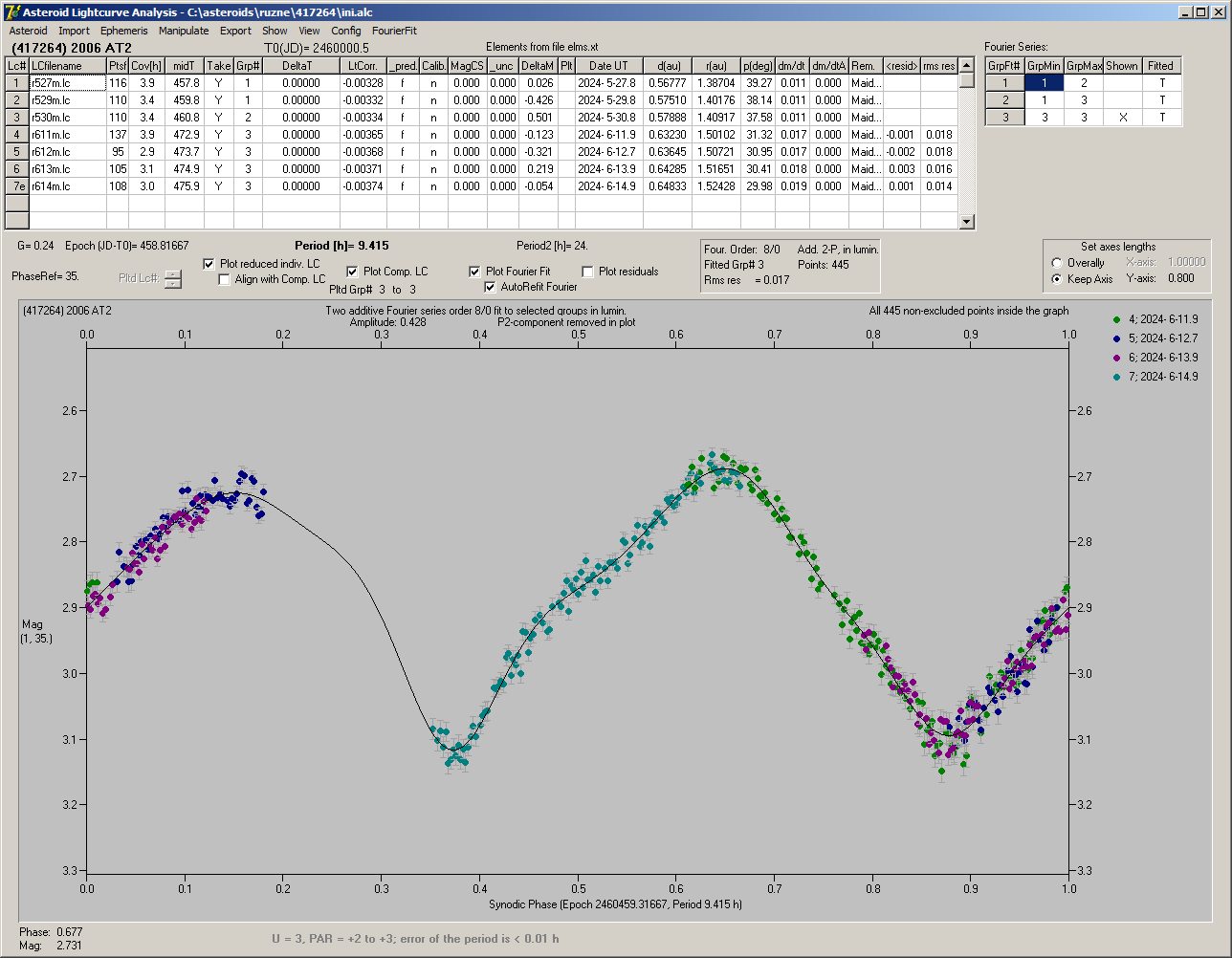Image resolution: width=1232 pixels, height=958 pixels.
Task: Click Date UT cell 2024- 6-11.9
Action: point(608,135)
